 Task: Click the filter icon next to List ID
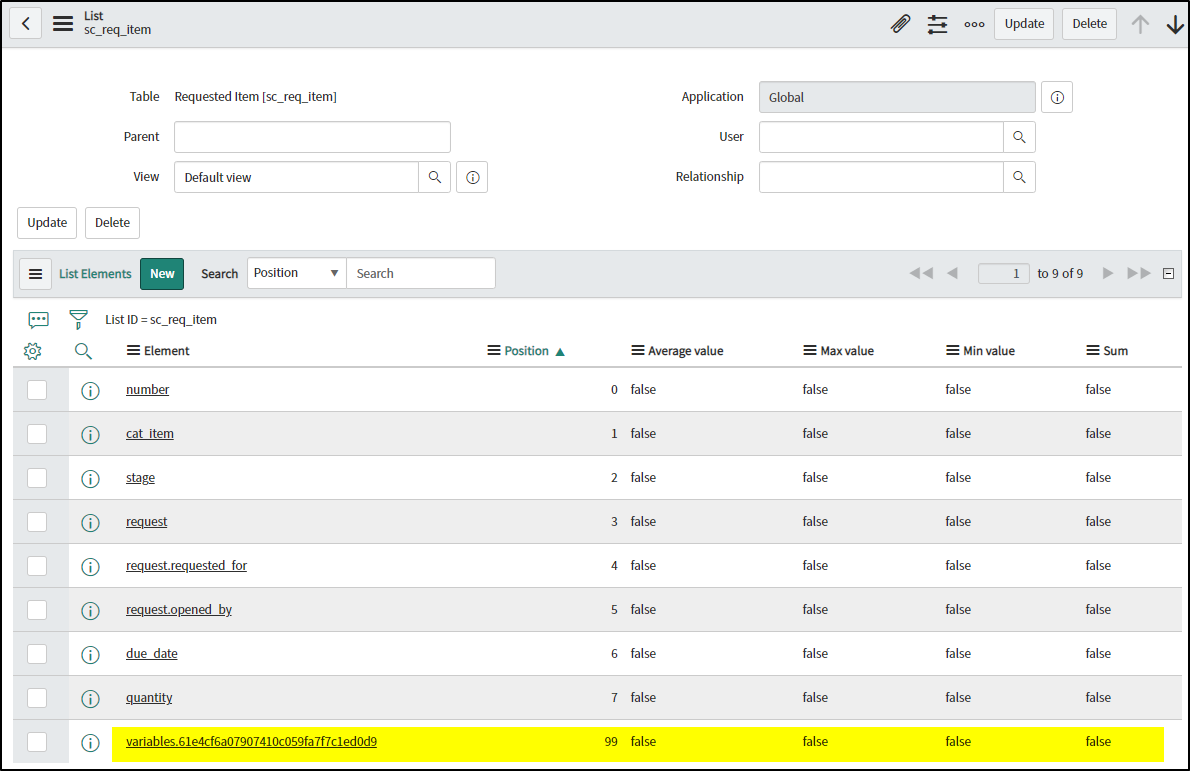[78, 319]
